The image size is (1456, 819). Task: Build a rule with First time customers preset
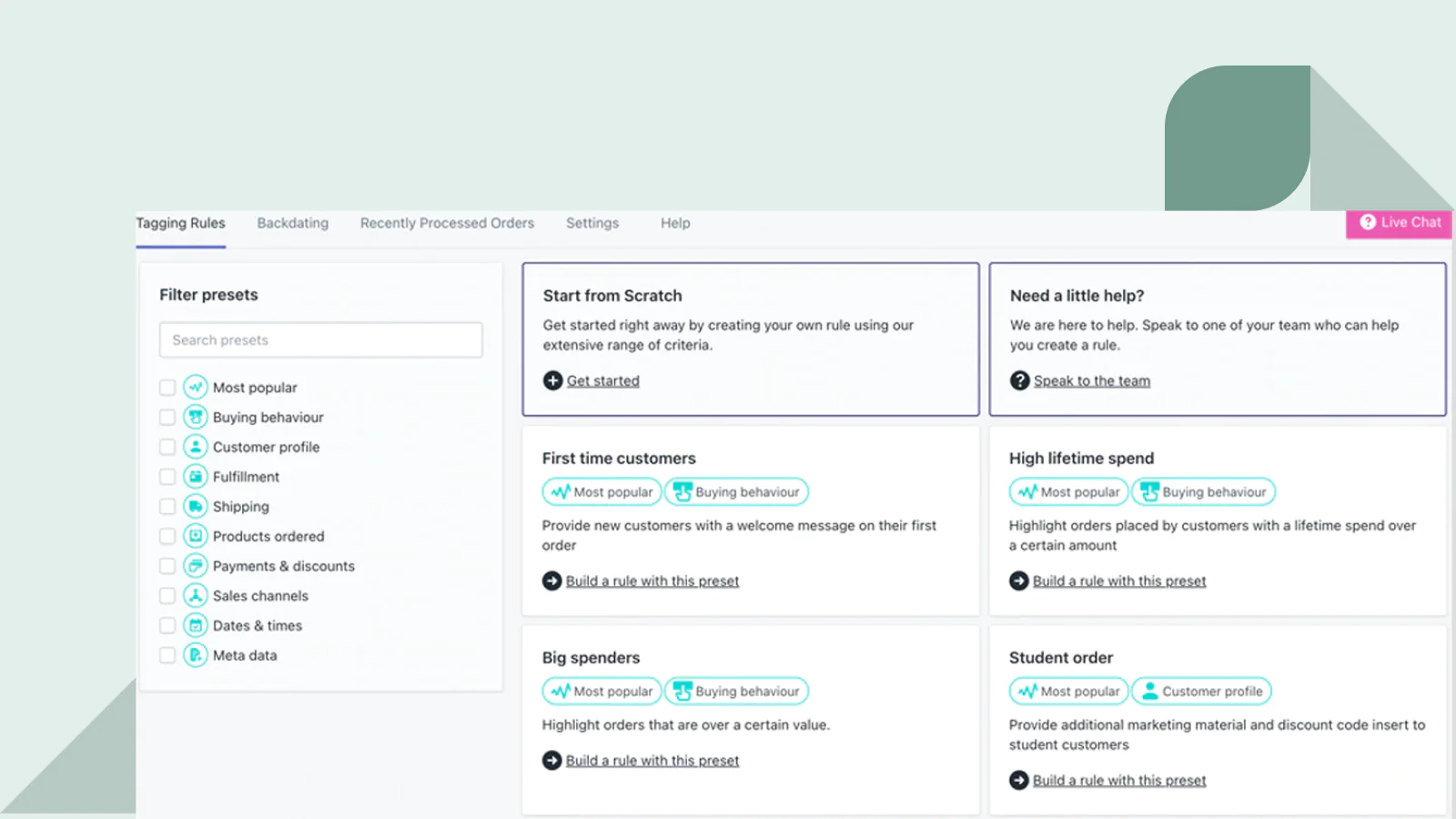tap(652, 581)
